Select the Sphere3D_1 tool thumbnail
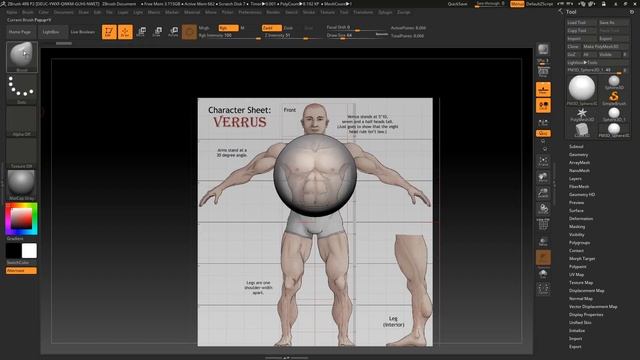Image resolution: width=640 pixels, height=360 pixels. coord(614,114)
